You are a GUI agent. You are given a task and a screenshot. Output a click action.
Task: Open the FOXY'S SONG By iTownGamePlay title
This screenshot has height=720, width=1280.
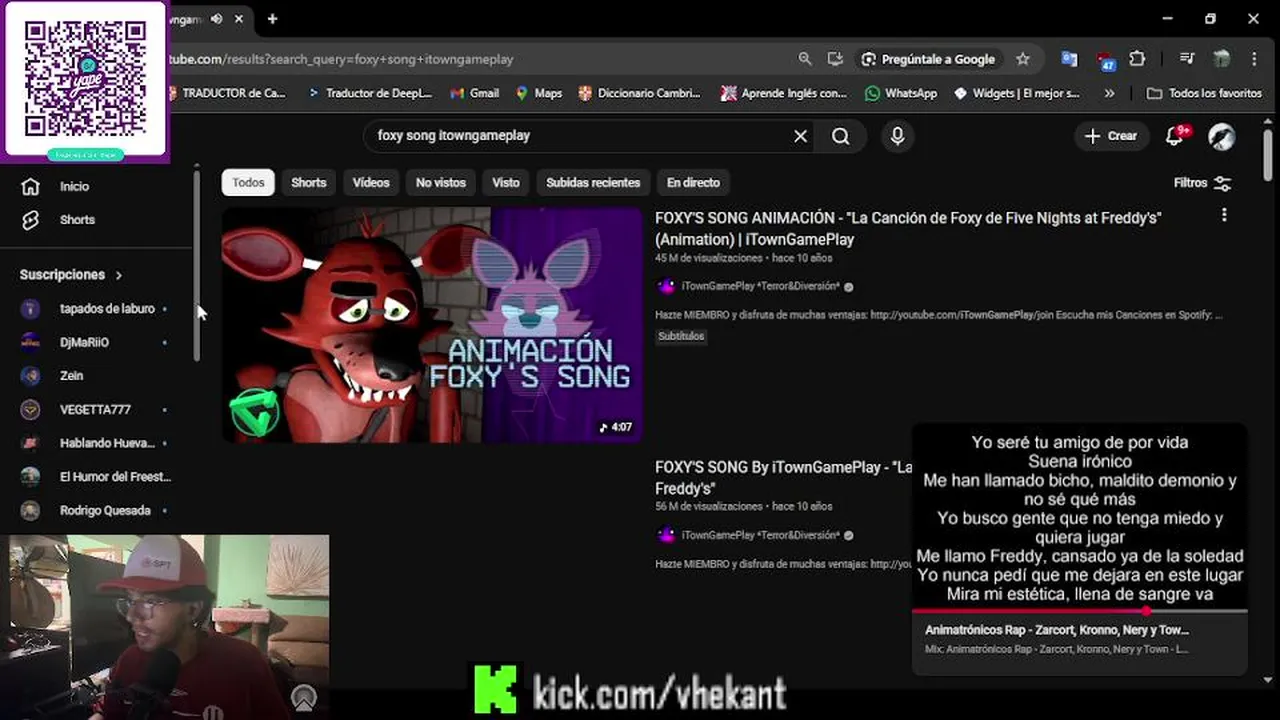coord(783,478)
